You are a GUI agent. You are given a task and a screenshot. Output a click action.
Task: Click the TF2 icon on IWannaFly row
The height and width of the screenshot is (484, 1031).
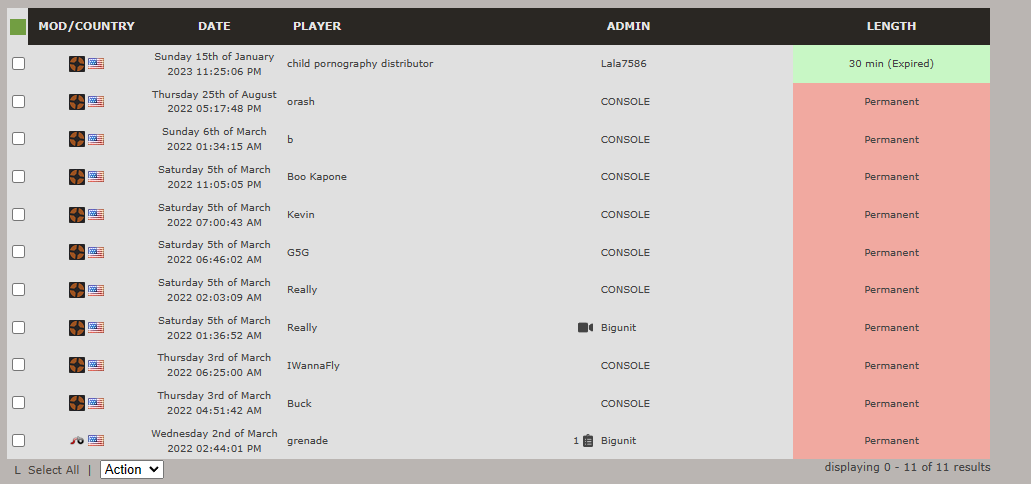[77, 365]
